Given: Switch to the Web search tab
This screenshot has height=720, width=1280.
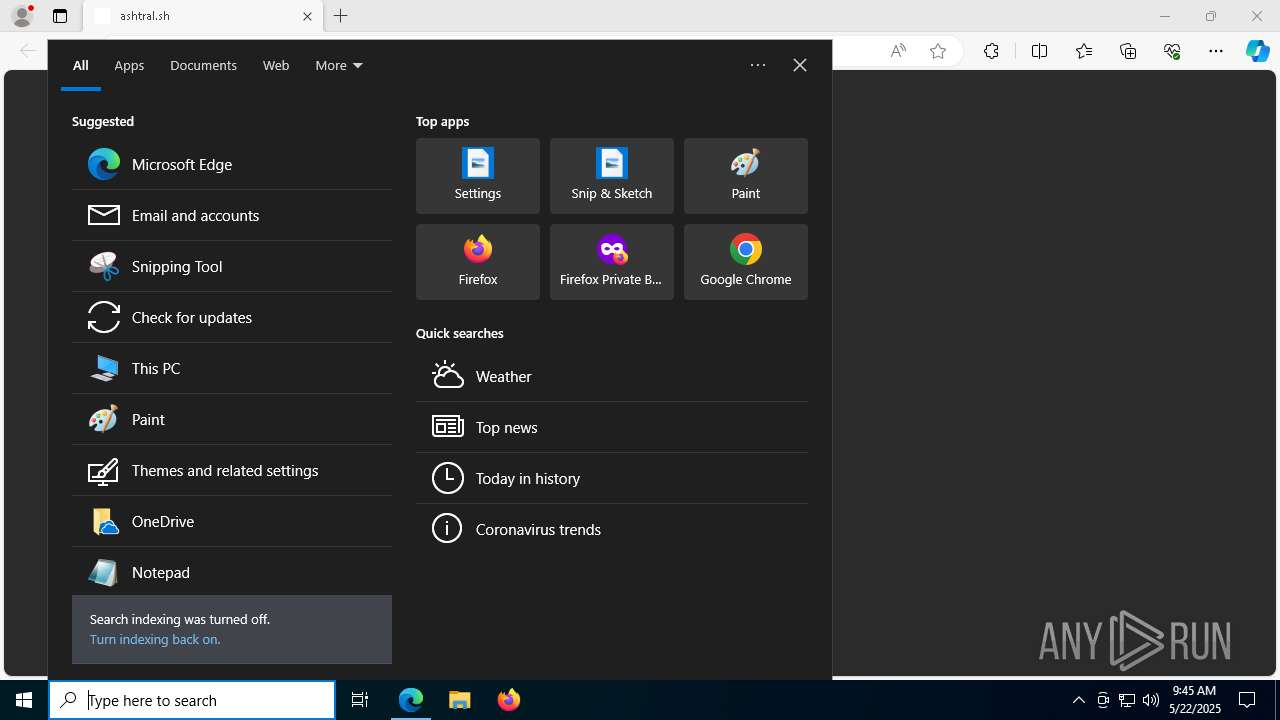Looking at the screenshot, I should click(276, 65).
